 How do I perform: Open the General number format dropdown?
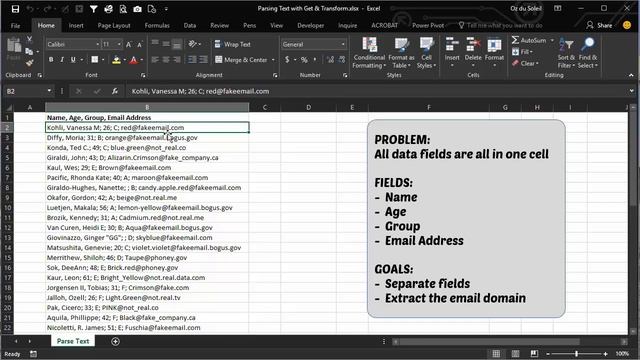(343, 44)
